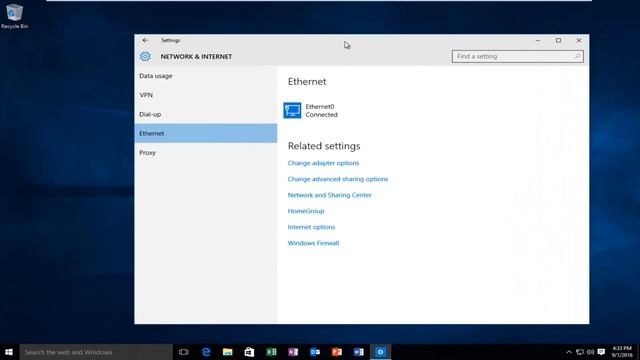The image size is (640, 360).
Task: Open the Windows Firewall link
Action: click(x=313, y=243)
